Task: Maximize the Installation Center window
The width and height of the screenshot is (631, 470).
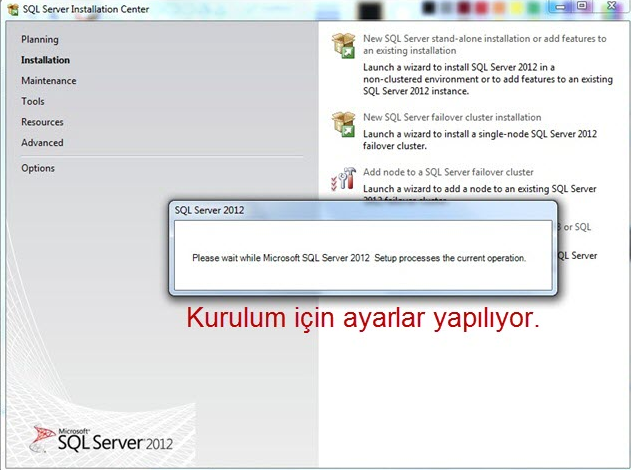Action: [582, 6]
